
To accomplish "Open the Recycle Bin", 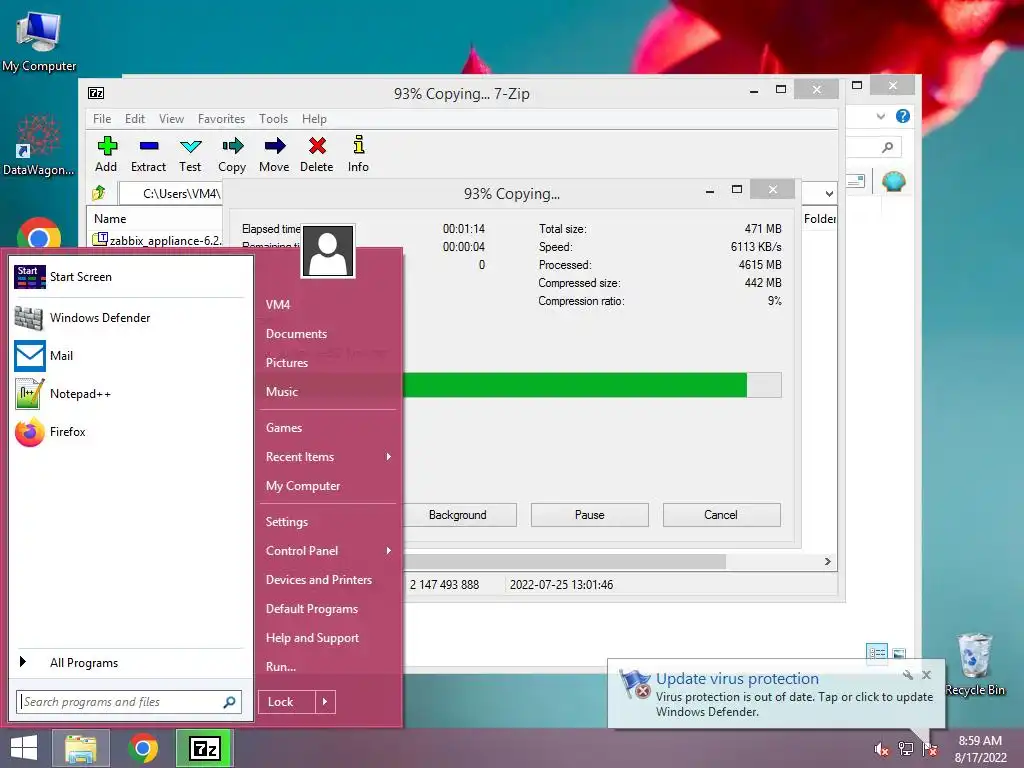I will pyautogui.click(x=975, y=664).
